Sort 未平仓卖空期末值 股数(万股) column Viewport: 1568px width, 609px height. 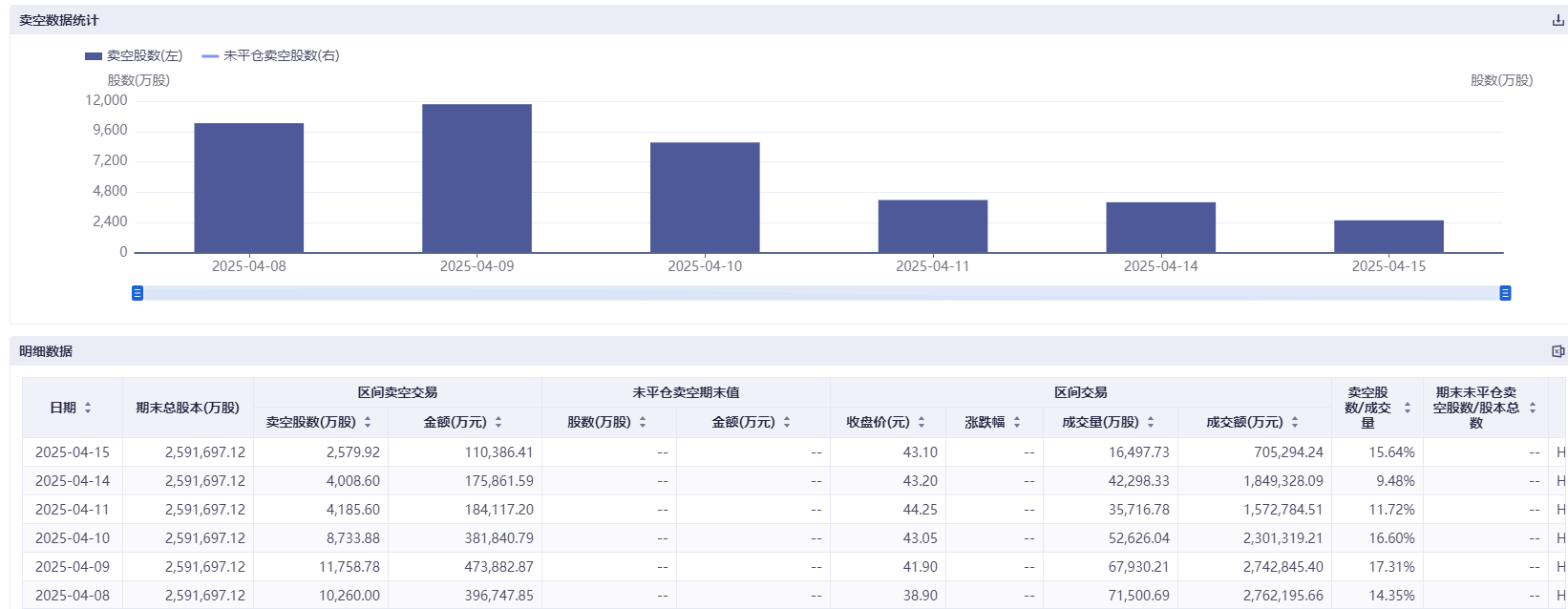tap(643, 422)
